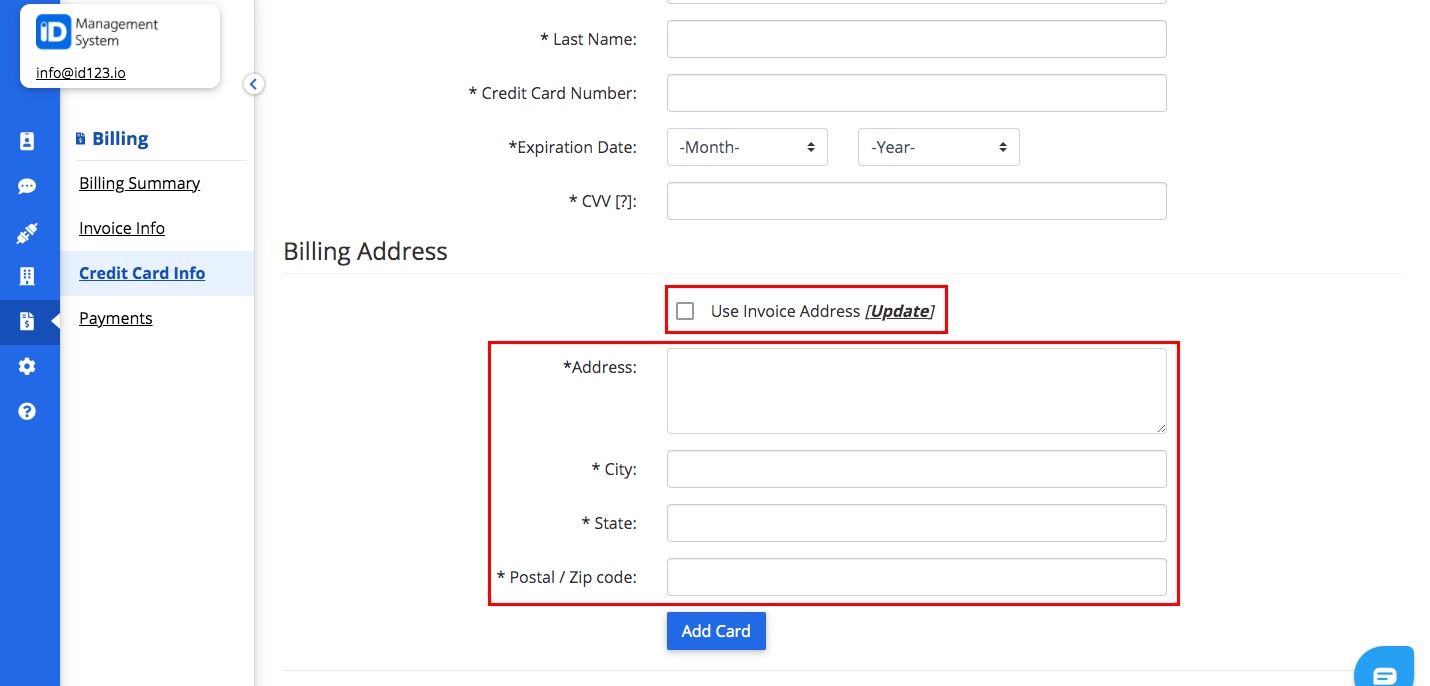The height and width of the screenshot is (686, 1430).
Task: Open the info@id123.io email link
Action: pyautogui.click(x=81, y=72)
